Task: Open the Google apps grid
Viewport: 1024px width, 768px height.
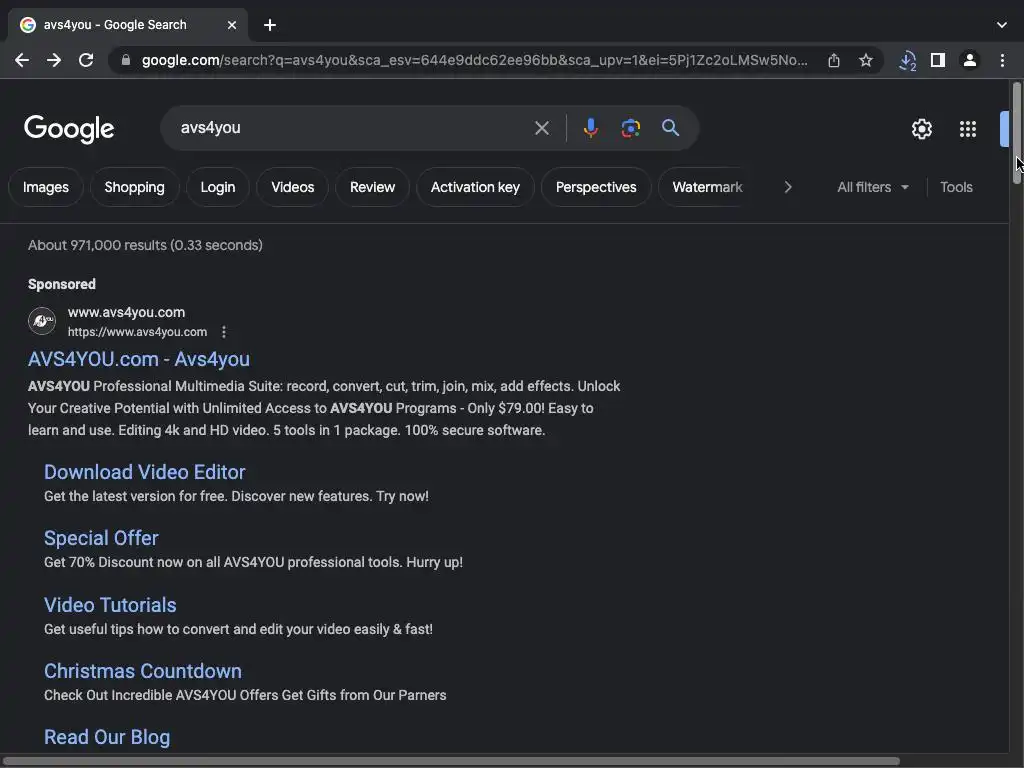Action: pos(968,129)
